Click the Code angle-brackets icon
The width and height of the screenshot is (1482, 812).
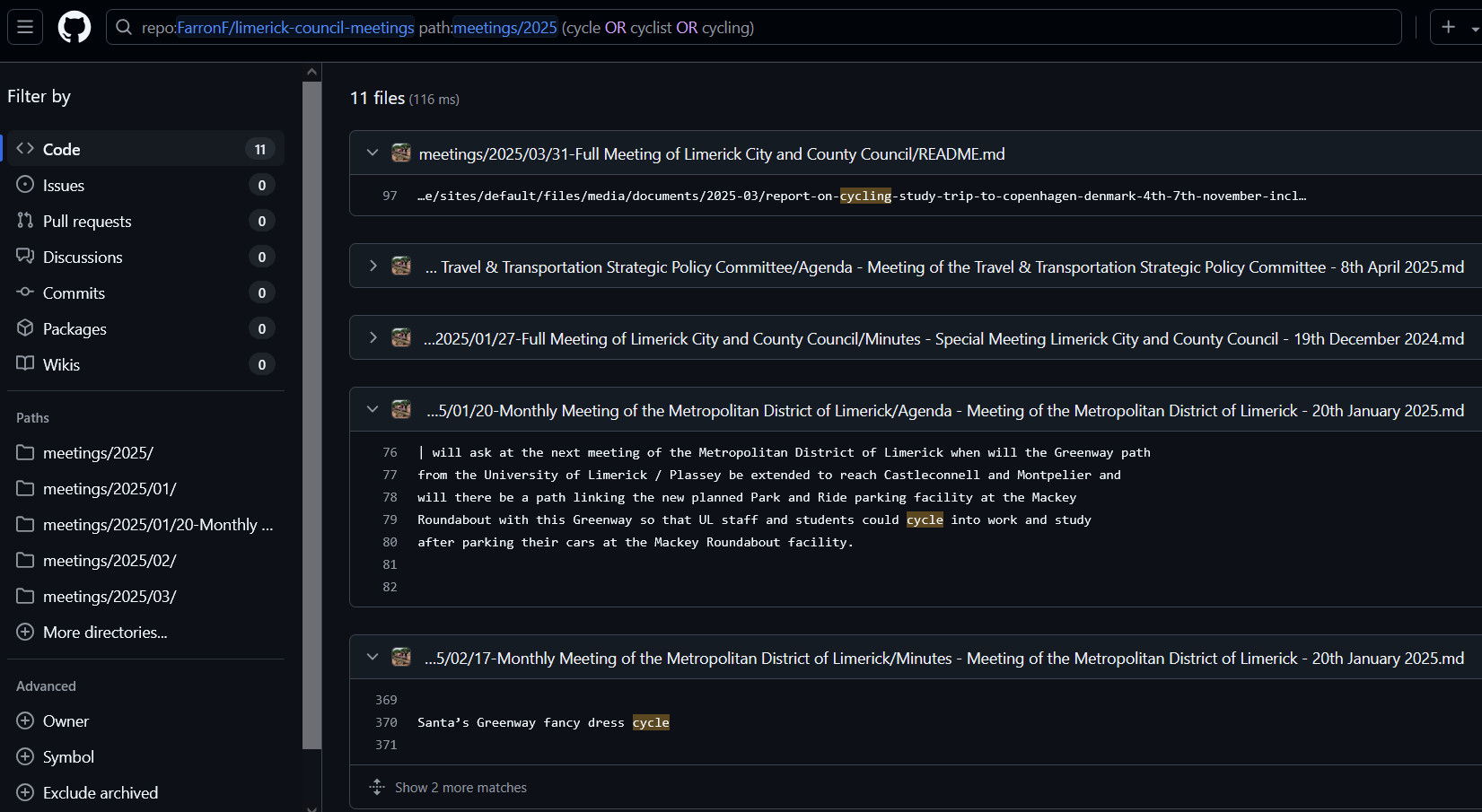[x=25, y=148]
